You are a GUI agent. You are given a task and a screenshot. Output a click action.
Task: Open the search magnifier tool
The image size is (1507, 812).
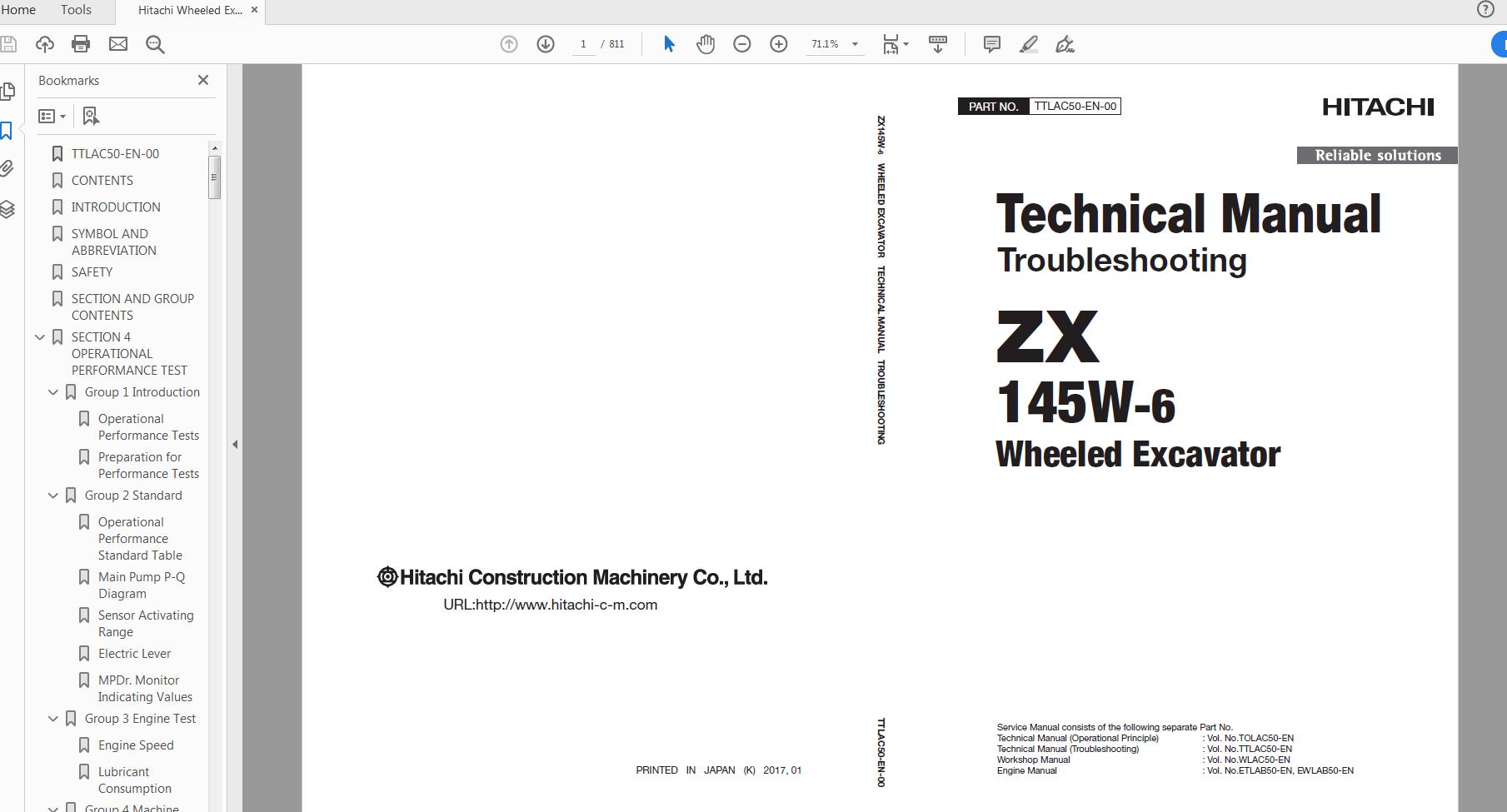pyautogui.click(x=155, y=44)
